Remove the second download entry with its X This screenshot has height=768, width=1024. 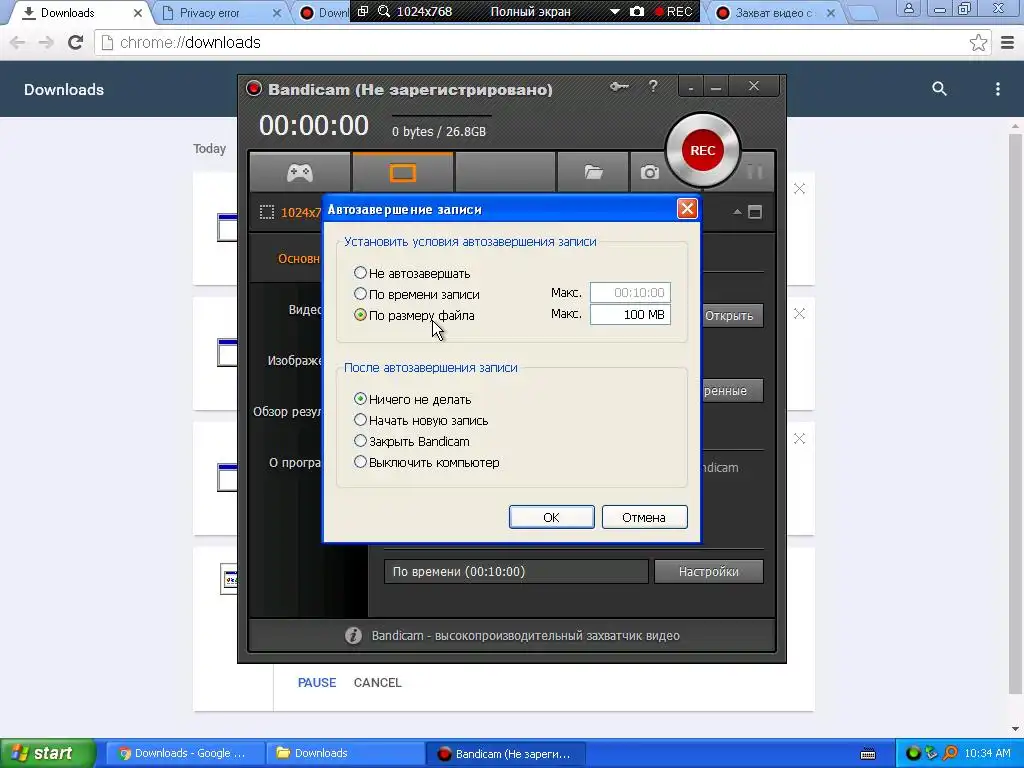799,314
